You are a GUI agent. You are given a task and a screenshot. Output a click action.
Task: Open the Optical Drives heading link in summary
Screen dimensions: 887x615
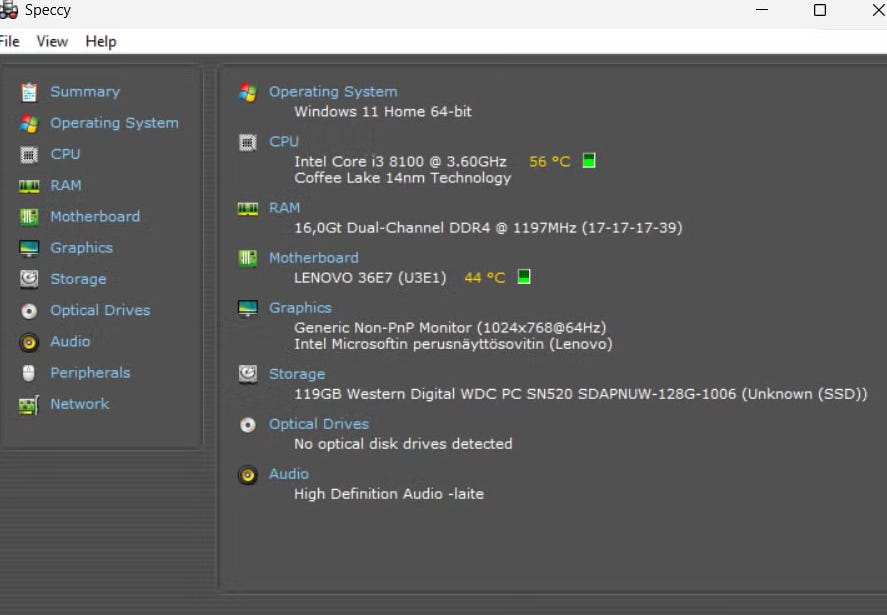point(318,424)
